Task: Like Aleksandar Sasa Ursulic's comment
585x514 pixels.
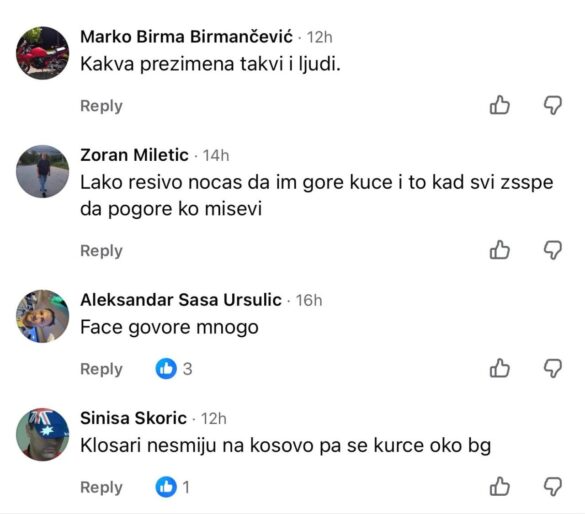Action: (x=500, y=368)
